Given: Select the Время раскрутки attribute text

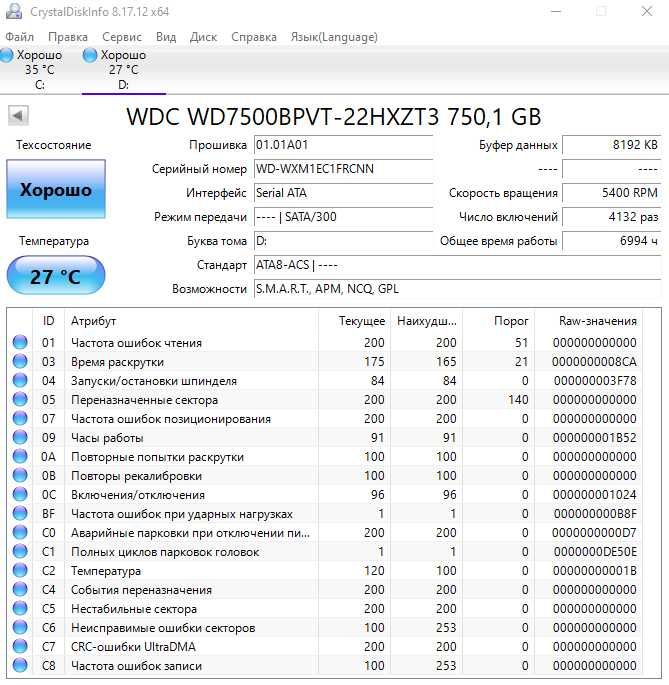Looking at the screenshot, I should 117,362.
